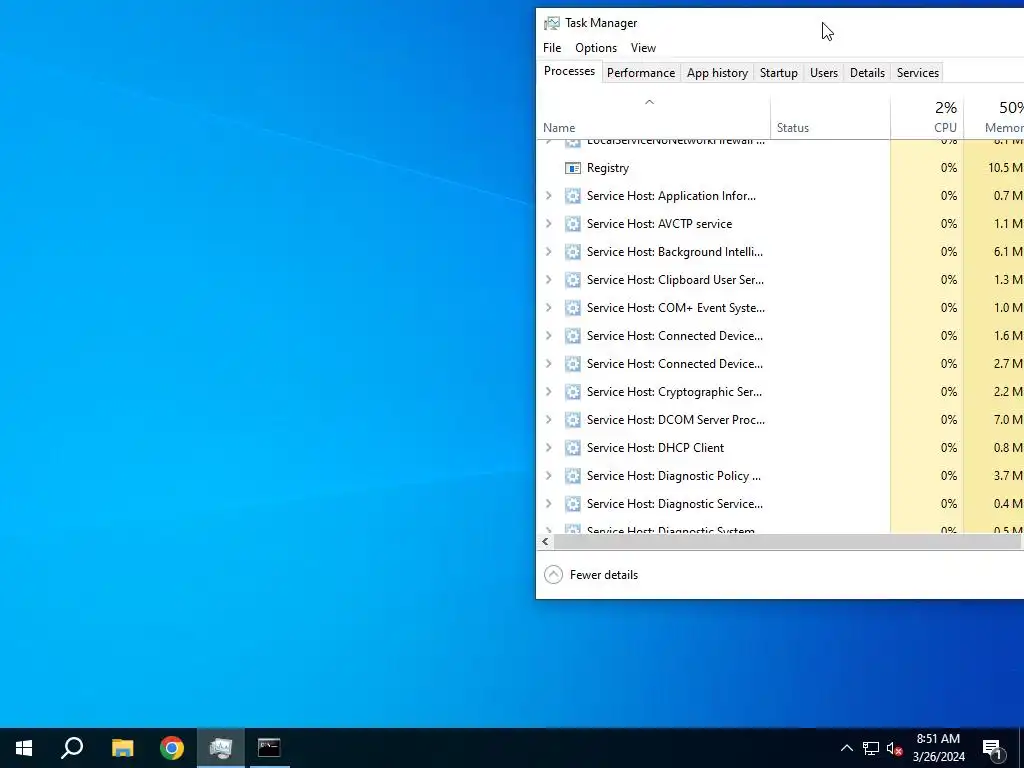Image resolution: width=1024 pixels, height=768 pixels.
Task: Open taskbar Search
Action: point(72,748)
